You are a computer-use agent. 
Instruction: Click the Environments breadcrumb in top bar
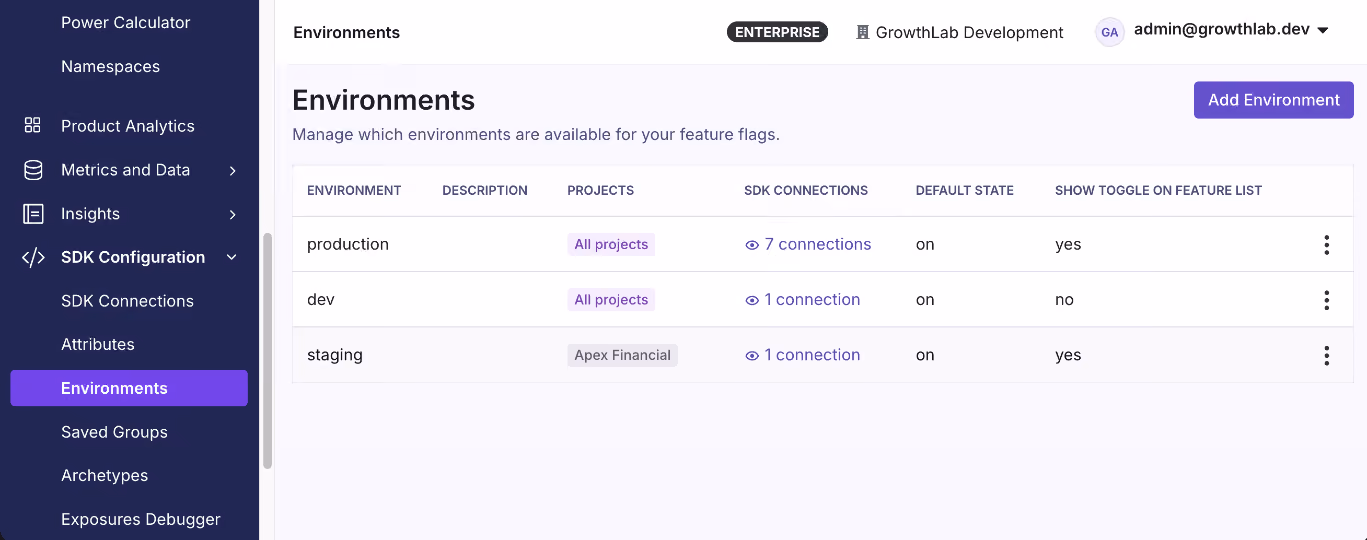click(346, 32)
